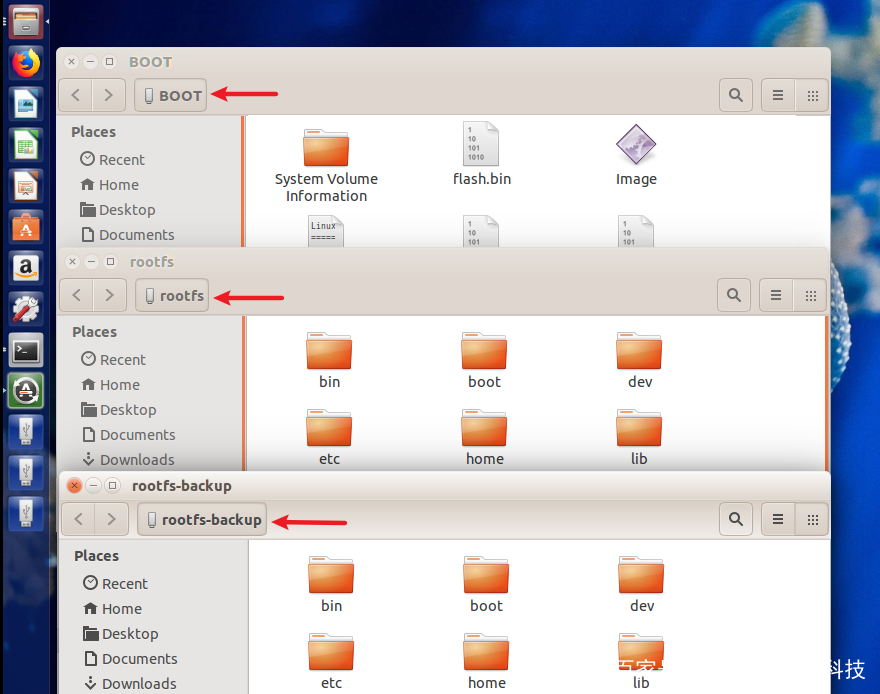
Task: Open home folder in rootfs window
Action: 484,438
